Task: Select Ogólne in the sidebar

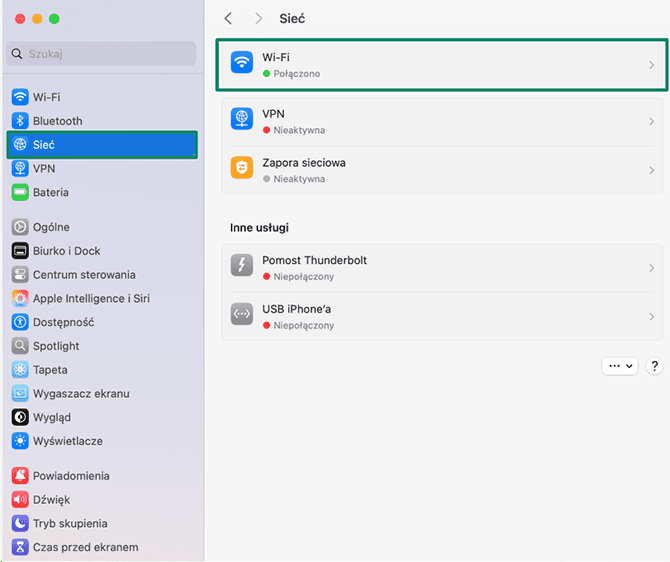Action: tap(51, 227)
